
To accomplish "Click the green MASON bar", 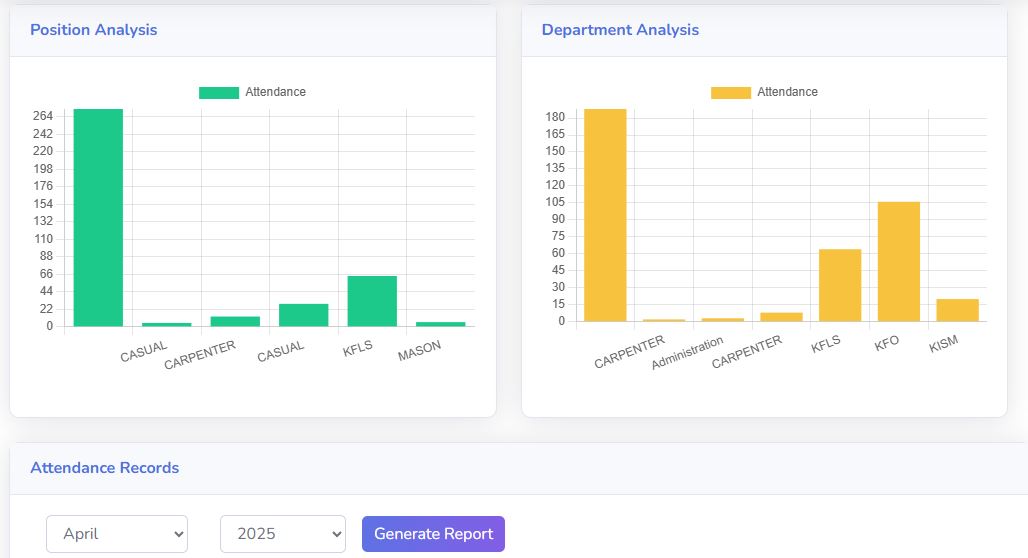I will (x=440, y=324).
